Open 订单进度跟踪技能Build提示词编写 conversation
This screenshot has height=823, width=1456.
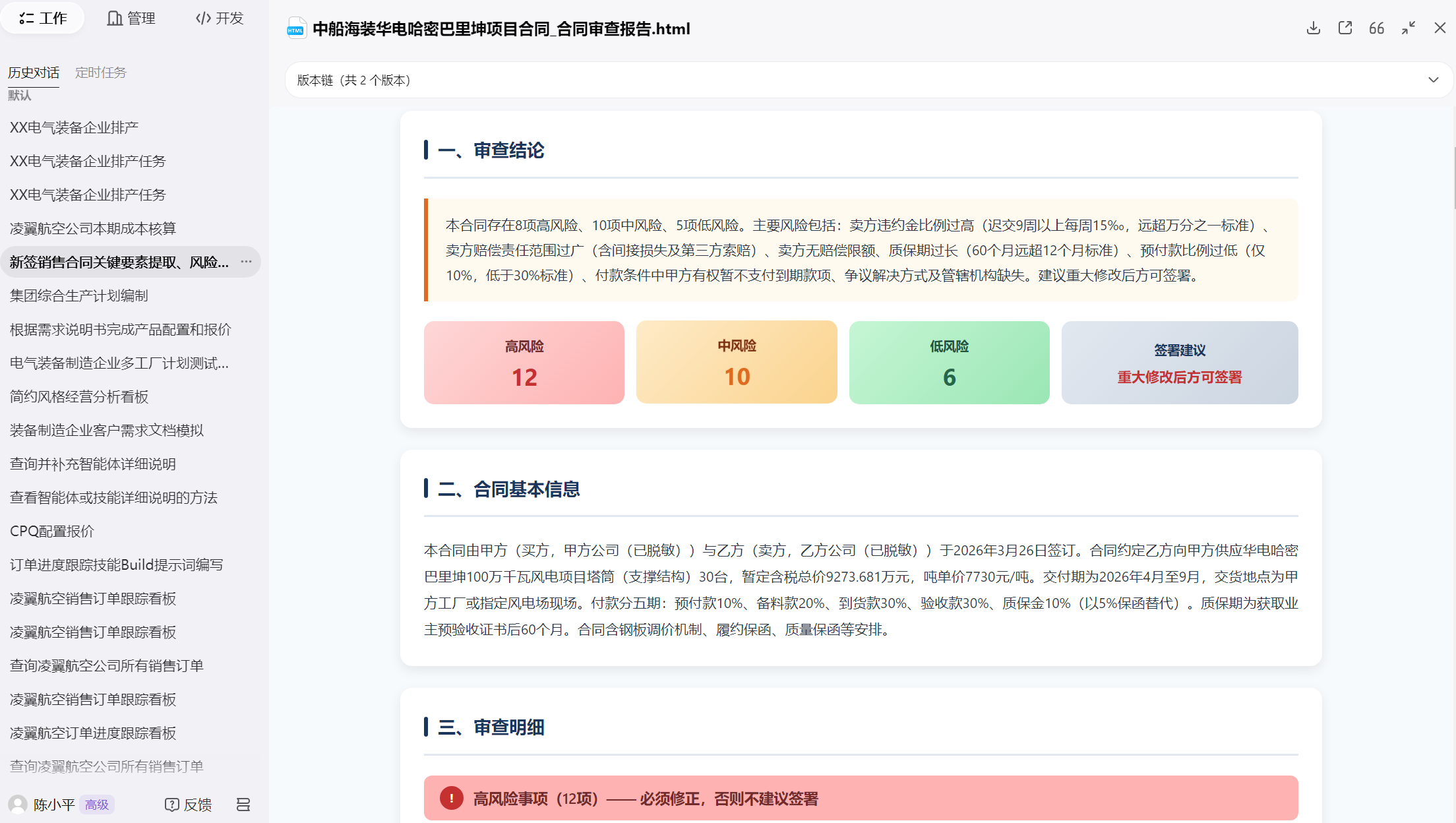click(x=117, y=564)
